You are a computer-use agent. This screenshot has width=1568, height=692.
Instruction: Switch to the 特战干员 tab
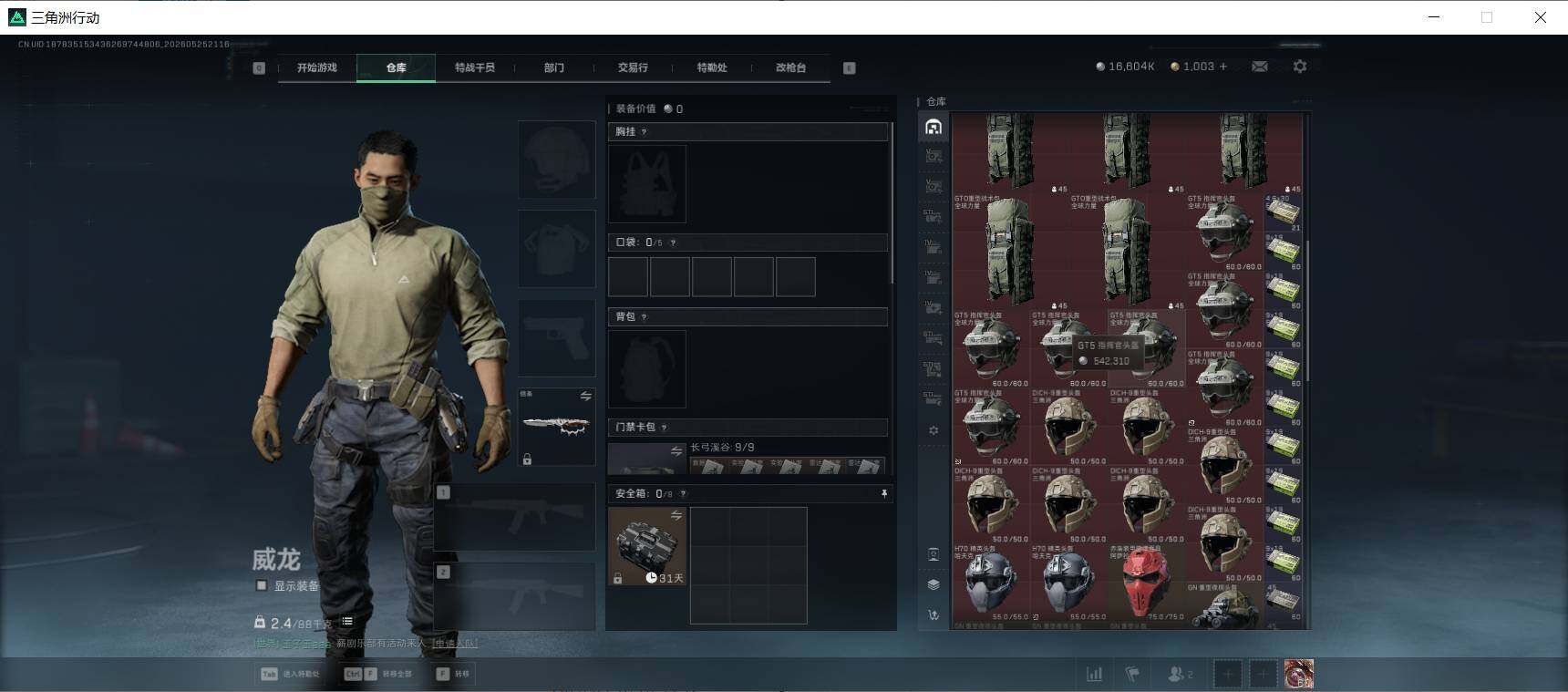(x=474, y=67)
